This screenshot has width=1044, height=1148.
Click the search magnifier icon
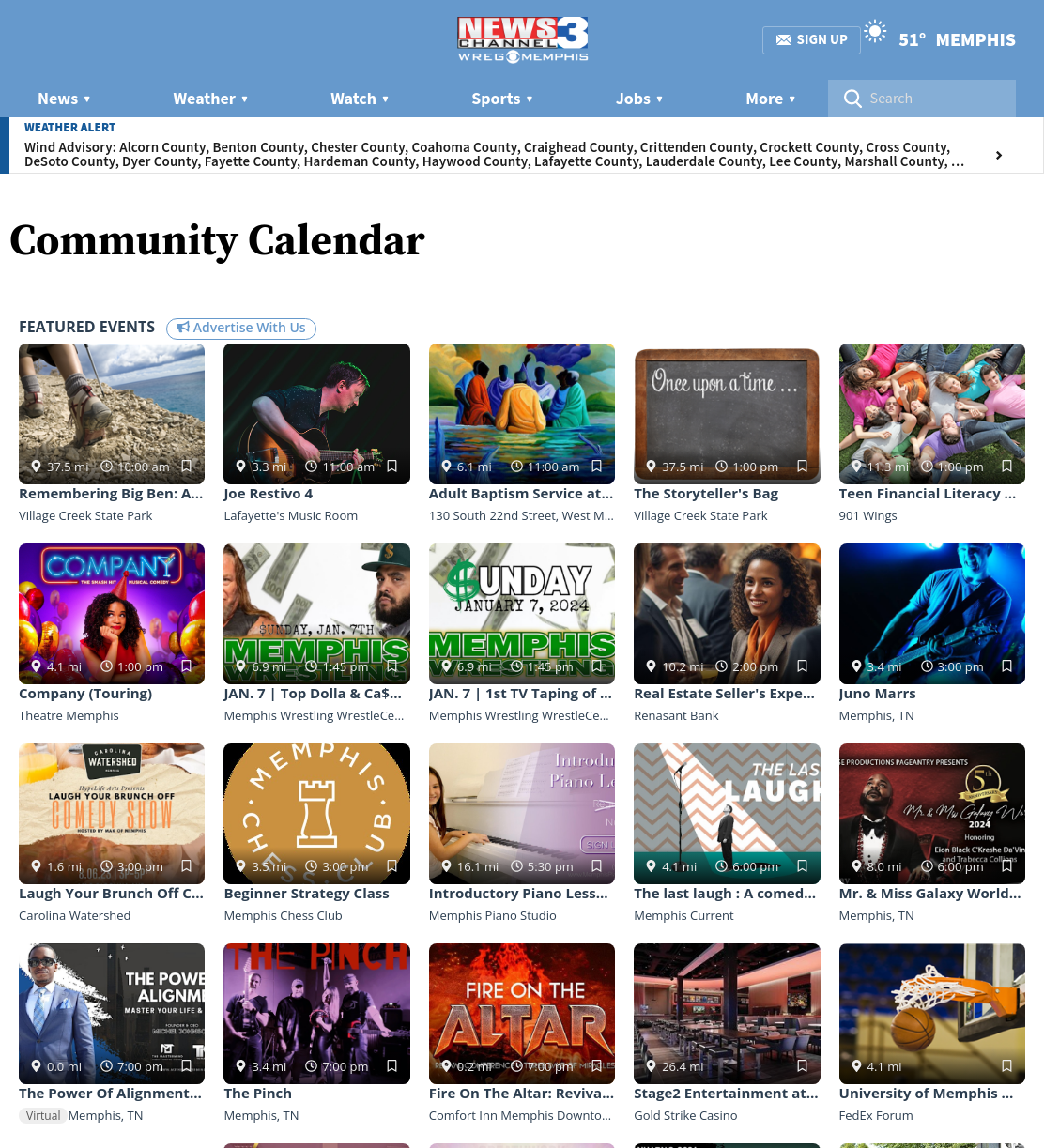[852, 99]
